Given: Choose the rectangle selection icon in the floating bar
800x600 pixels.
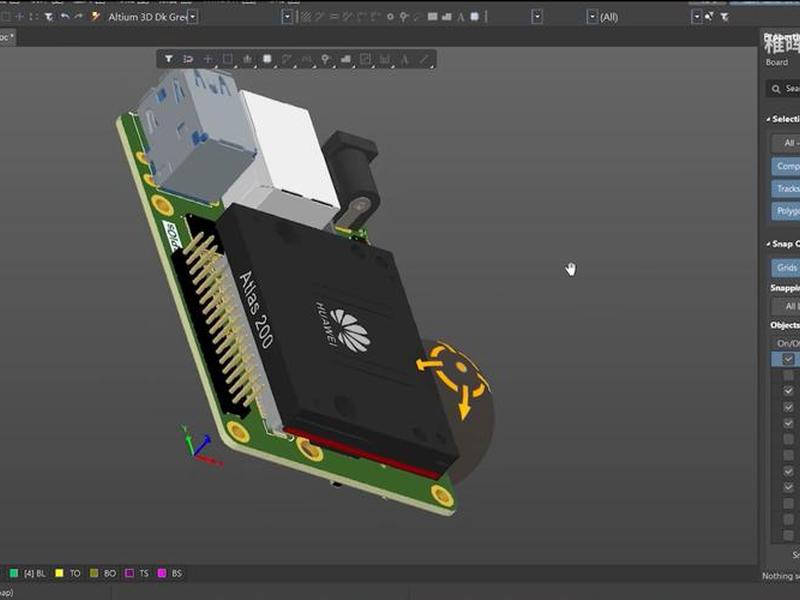Looking at the screenshot, I should click(x=228, y=59).
